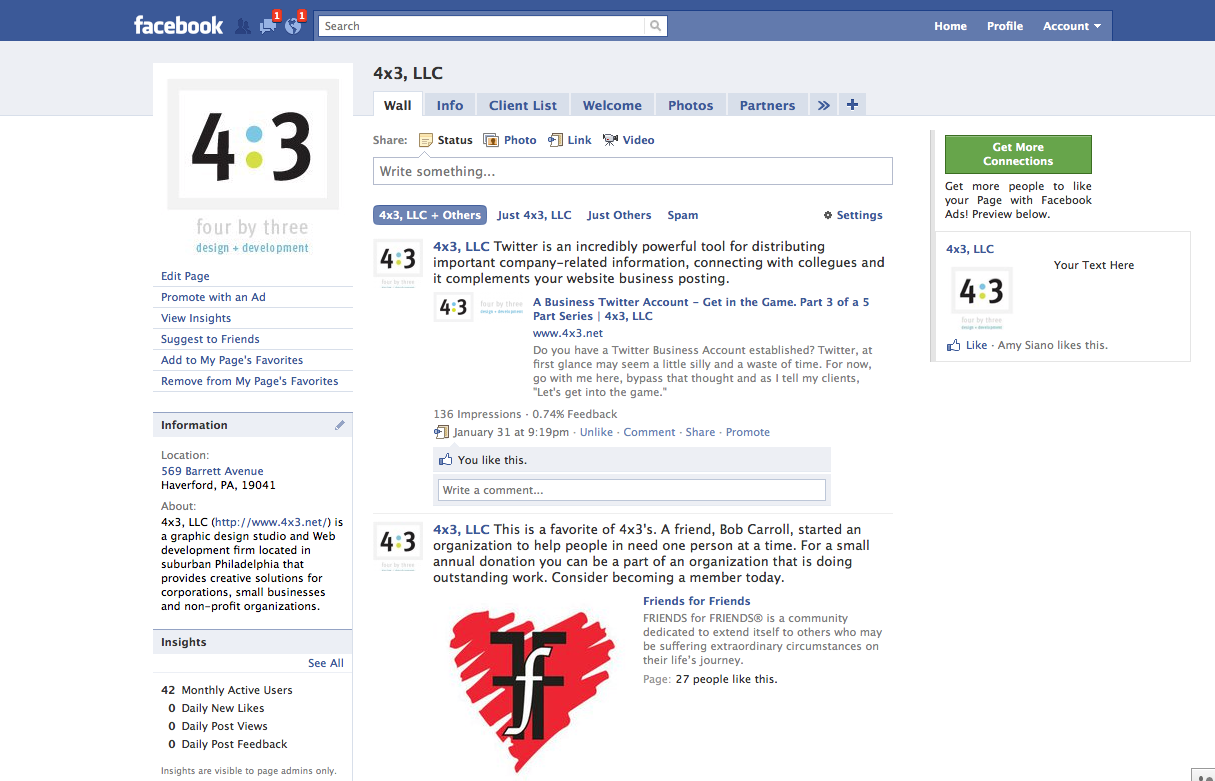This screenshot has height=781, width=1215.
Task: Select the Status share icon
Action: (x=426, y=139)
